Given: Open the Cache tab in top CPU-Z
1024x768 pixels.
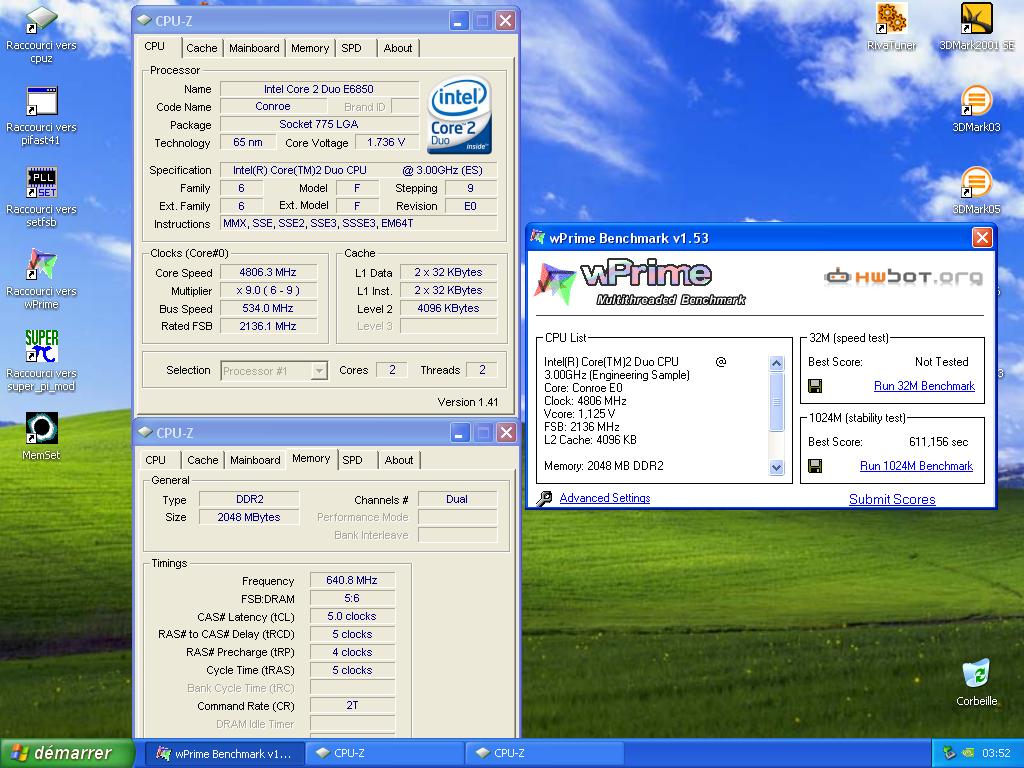Looking at the screenshot, I should pyautogui.click(x=202, y=48).
